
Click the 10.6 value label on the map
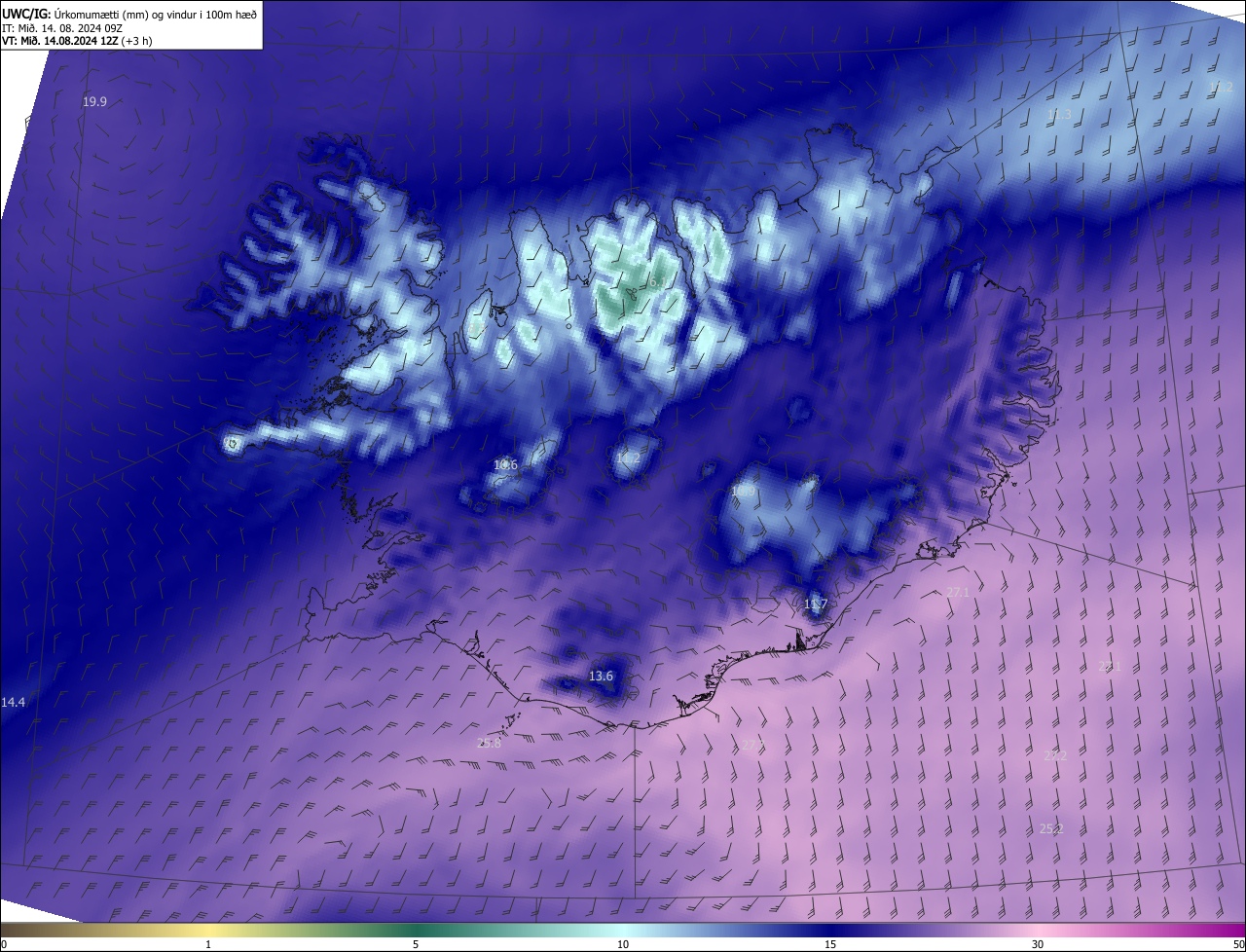505,465
